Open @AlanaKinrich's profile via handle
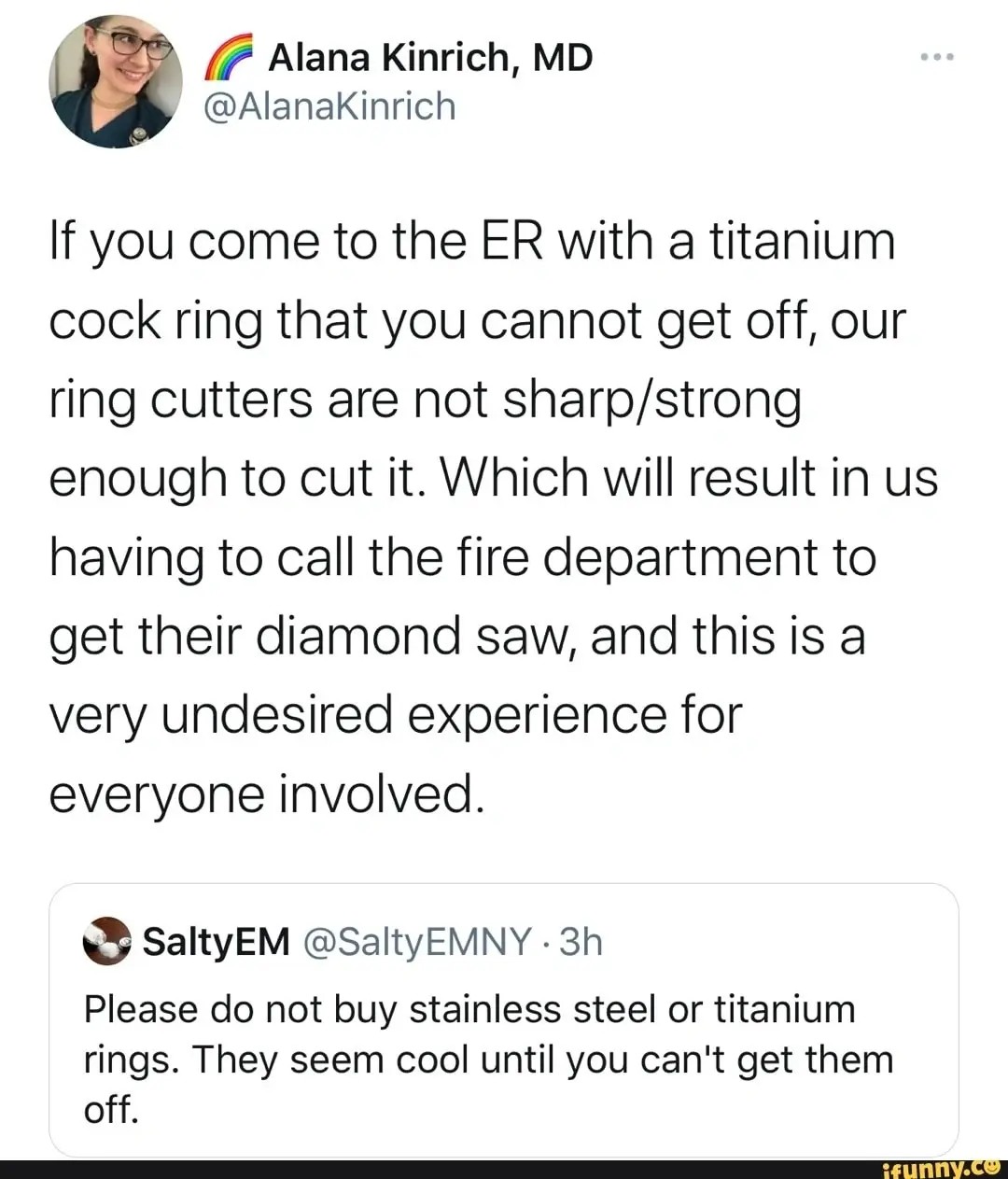 331,105
